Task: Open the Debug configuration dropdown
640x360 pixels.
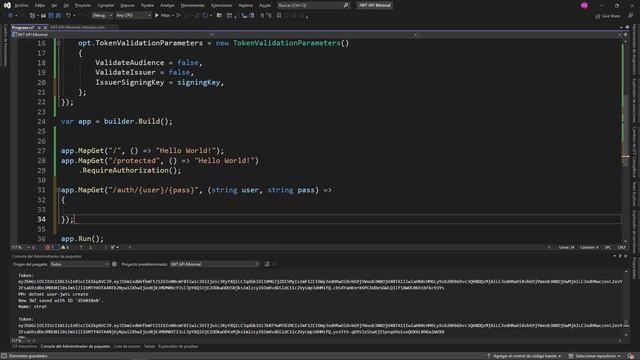Action: pos(102,16)
